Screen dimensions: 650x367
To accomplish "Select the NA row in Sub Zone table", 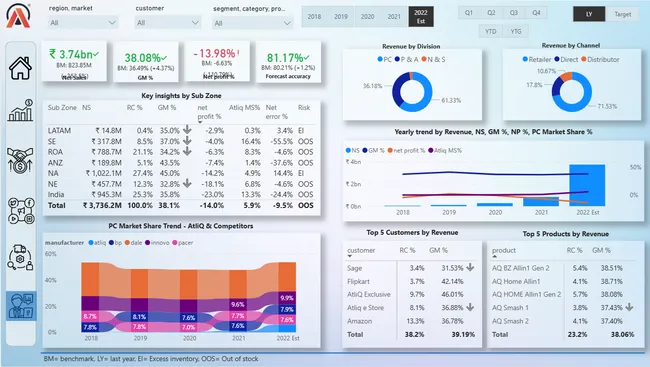I will pos(181,173).
